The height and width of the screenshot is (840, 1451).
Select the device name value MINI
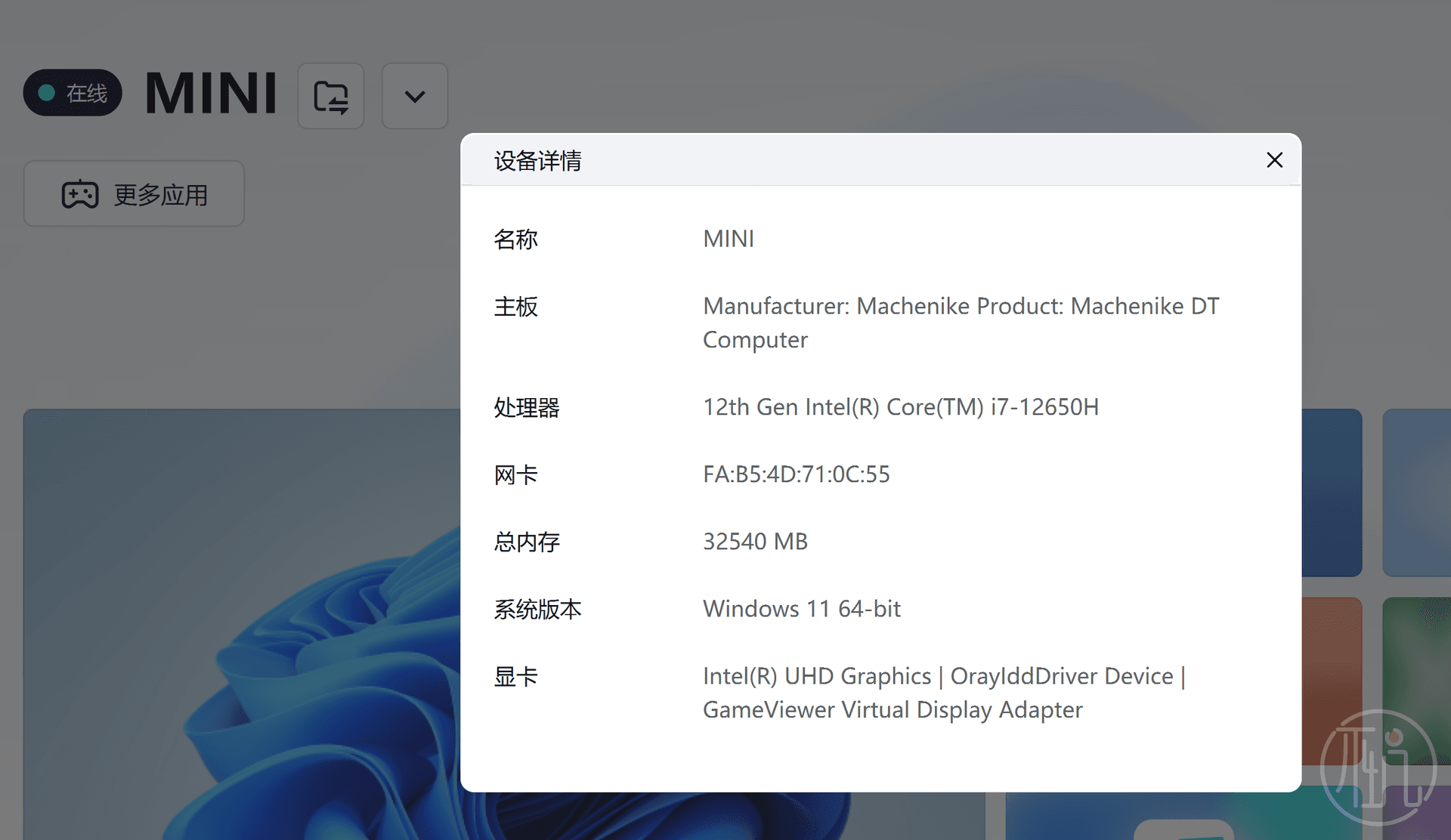(x=729, y=239)
